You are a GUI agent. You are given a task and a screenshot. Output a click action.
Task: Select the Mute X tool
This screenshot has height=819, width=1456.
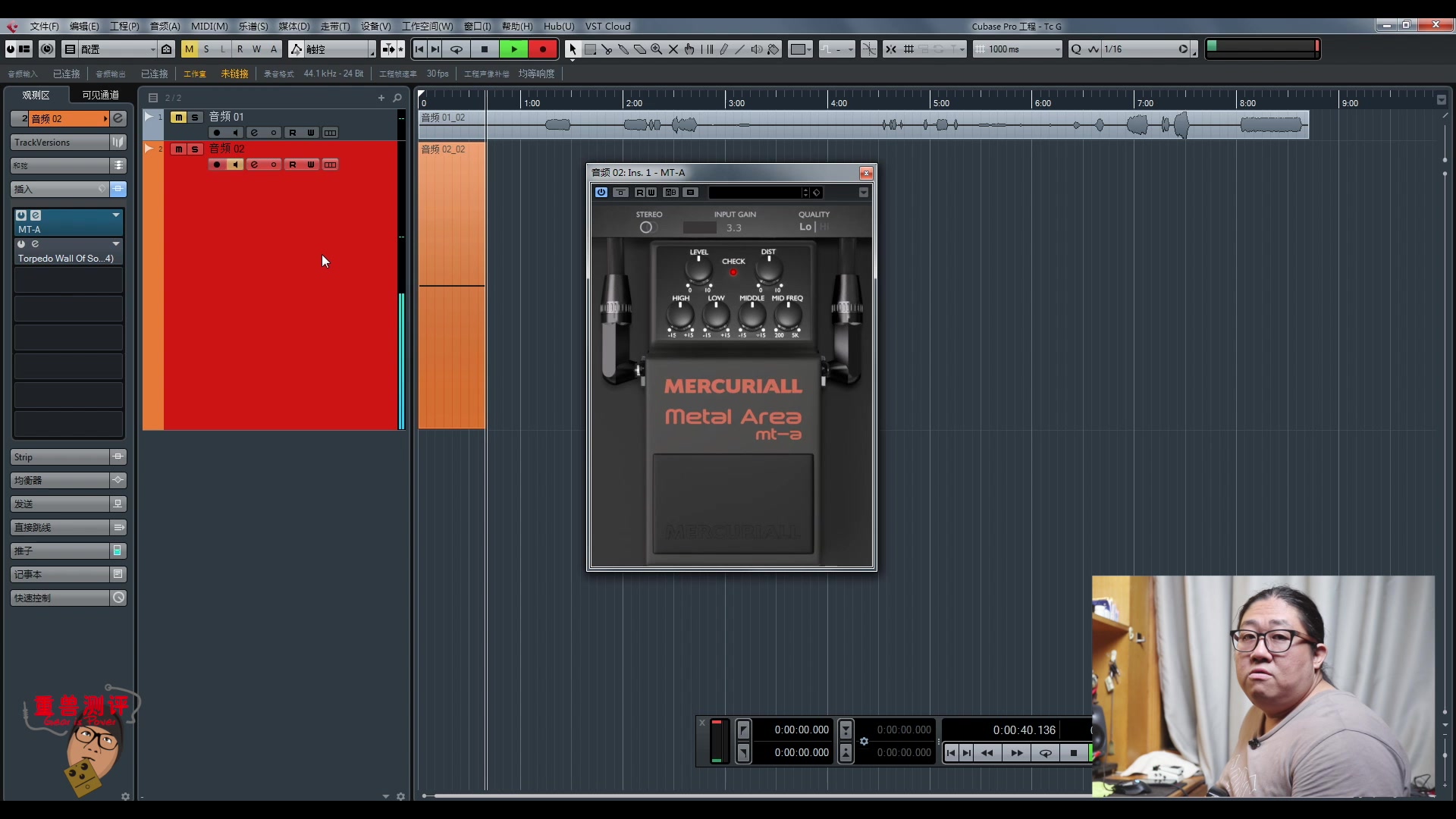point(673,49)
